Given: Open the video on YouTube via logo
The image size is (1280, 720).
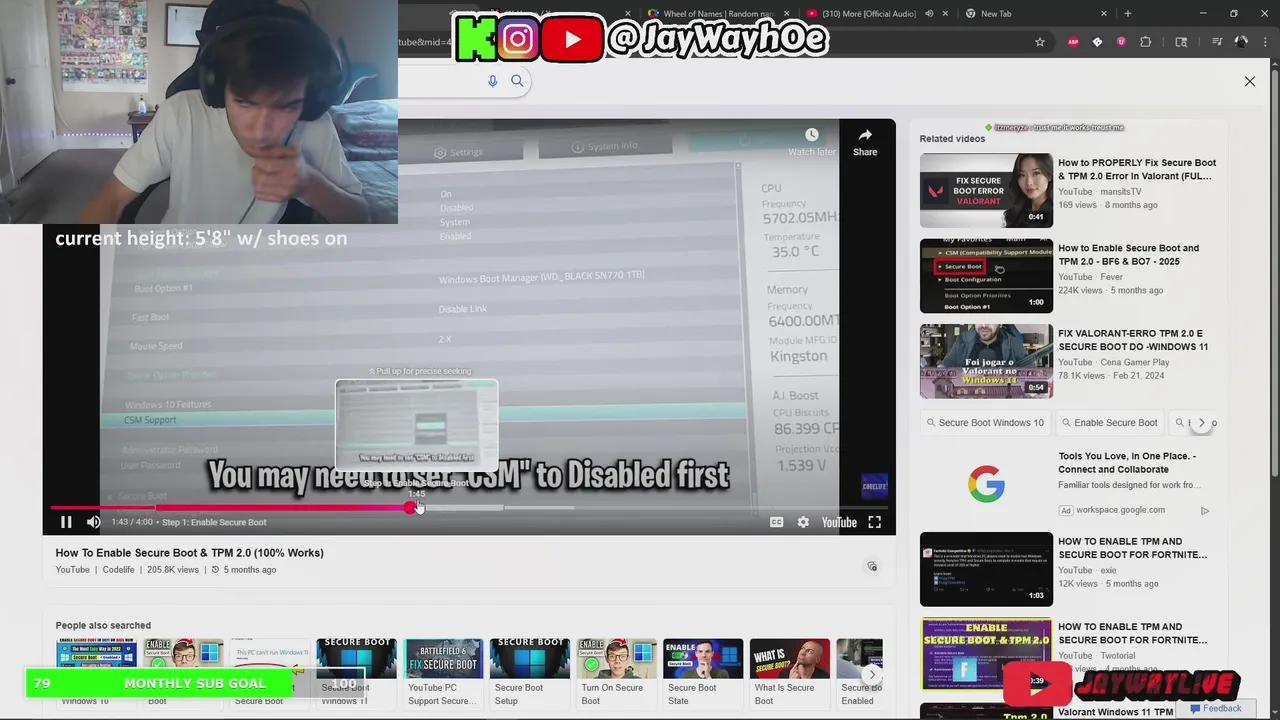Looking at the screenshot, I should click(839, 522).
